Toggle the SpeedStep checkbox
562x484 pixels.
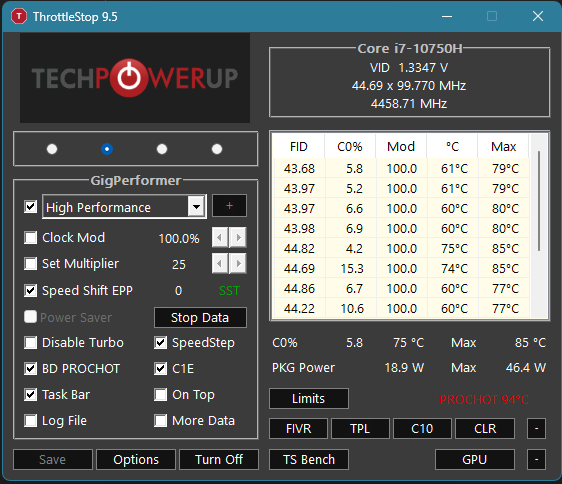161,343
